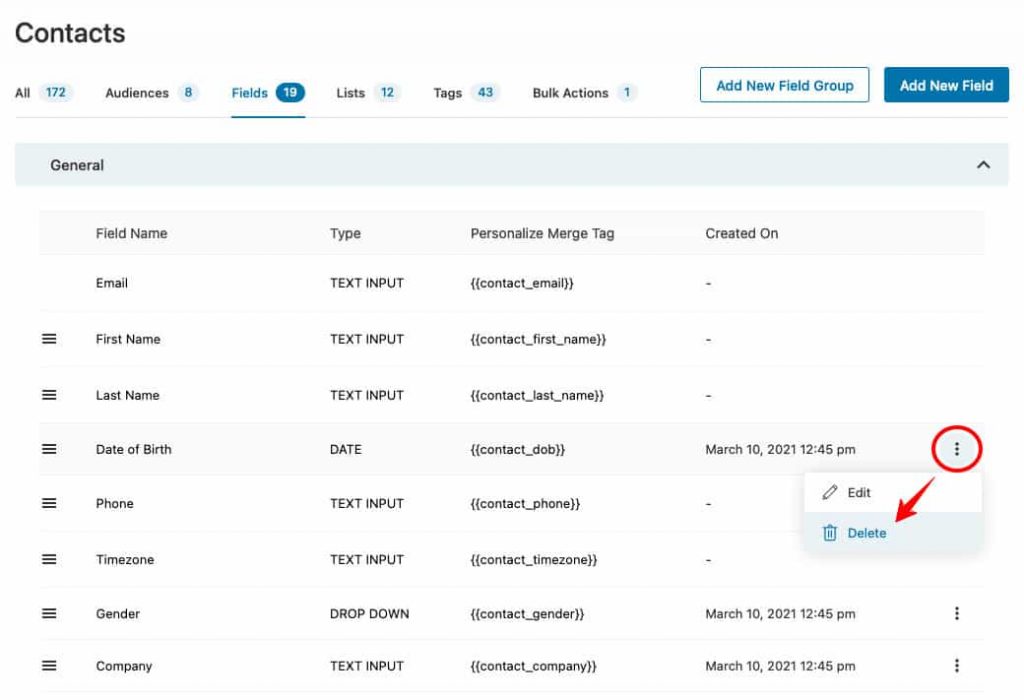Collapse the General field group

[x=983, y=165]
